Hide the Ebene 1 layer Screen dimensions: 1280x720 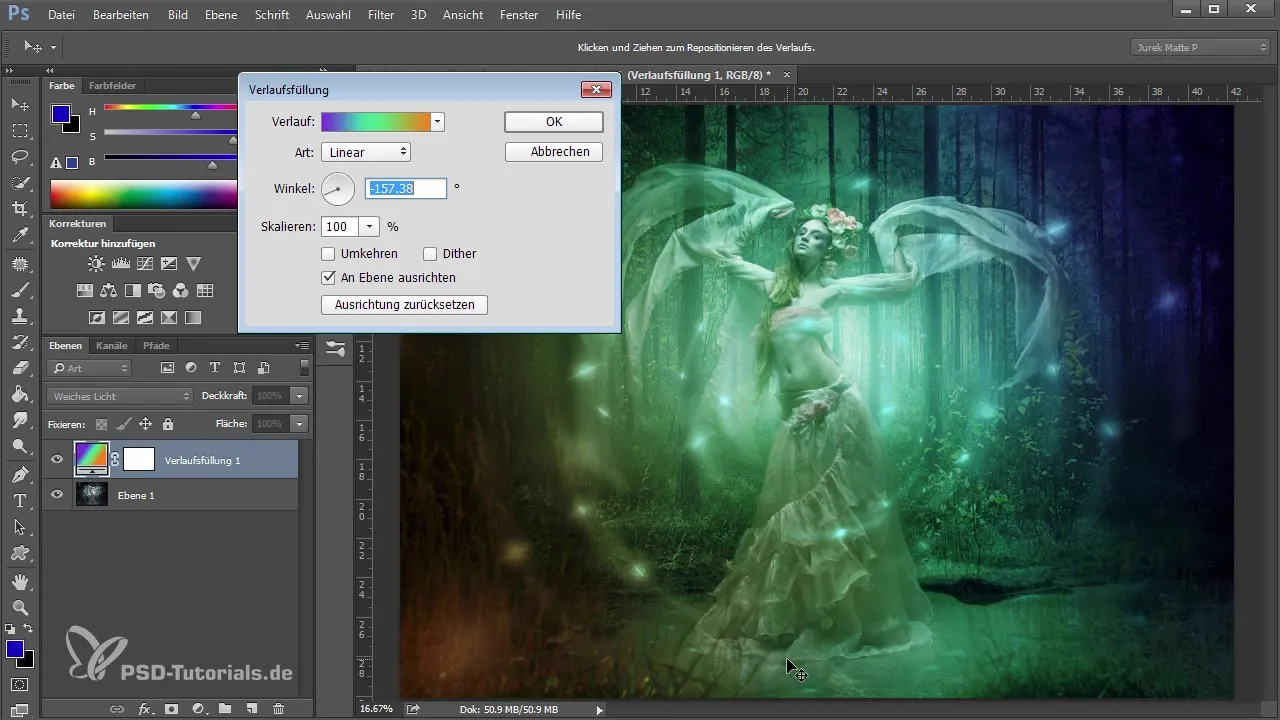[57, 494]
